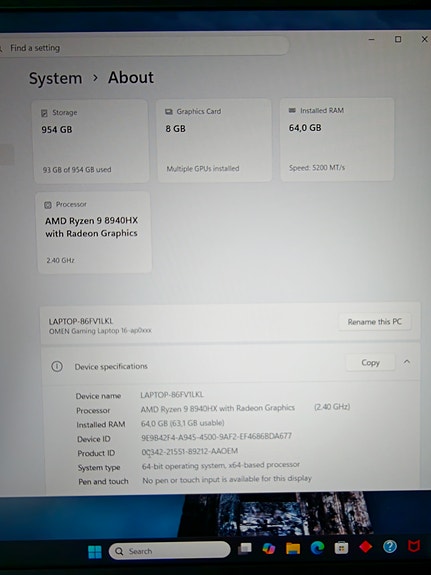This screenshot has width=431, height=575.
Task: Click Multiple GPUs installed text
Action: [x=203, y=169]
